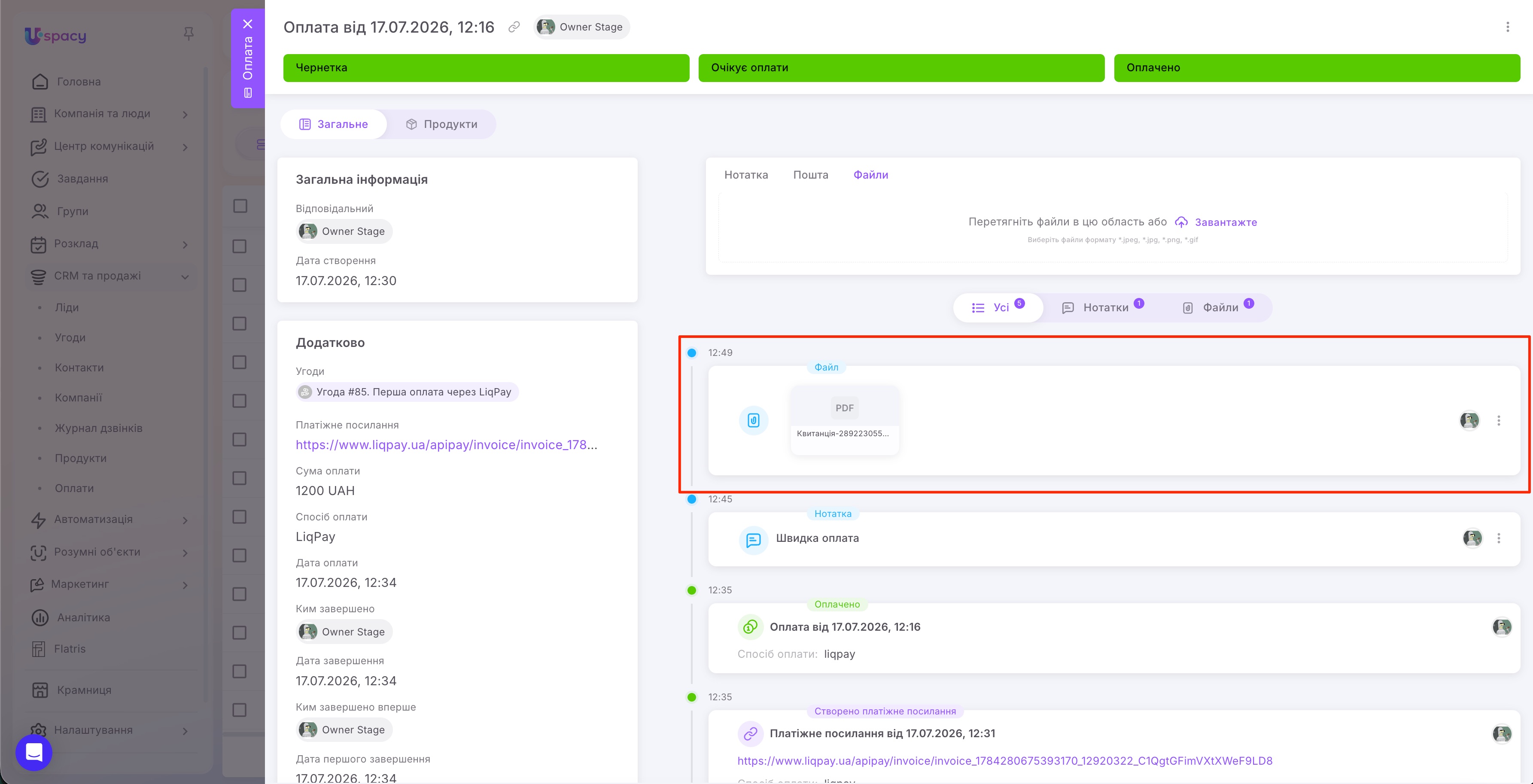Screen dimensions: 1533x784
Task: Open the chat support bubble
Action: click(x=34, y=752)
